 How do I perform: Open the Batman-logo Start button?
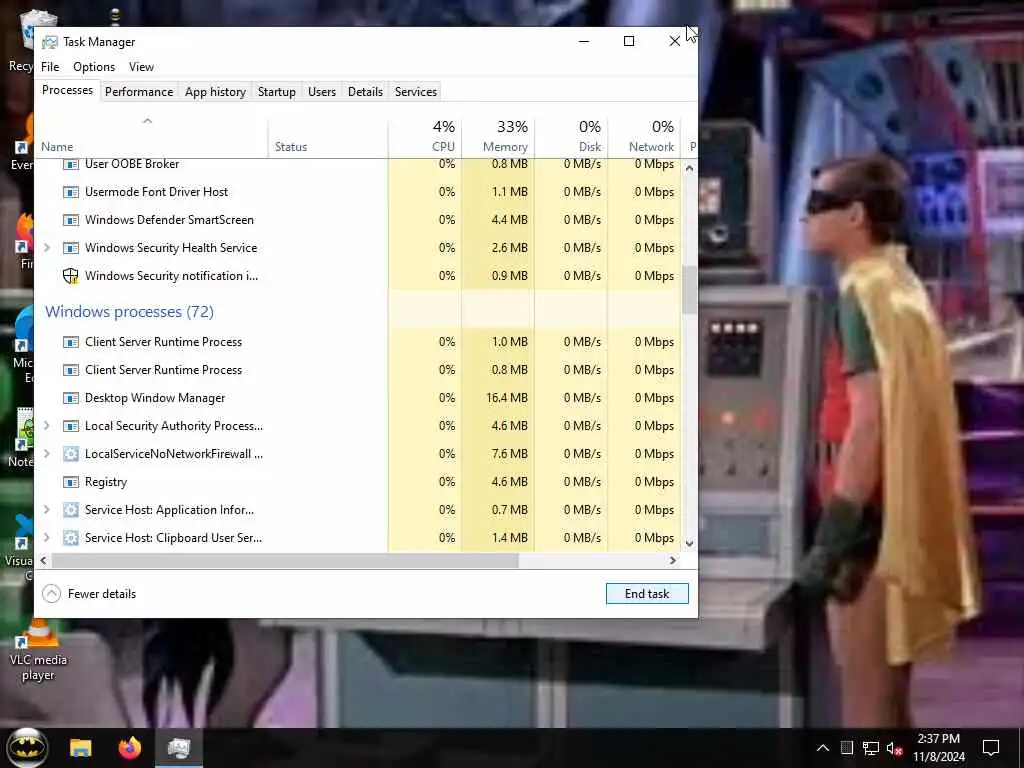[27, 748]
